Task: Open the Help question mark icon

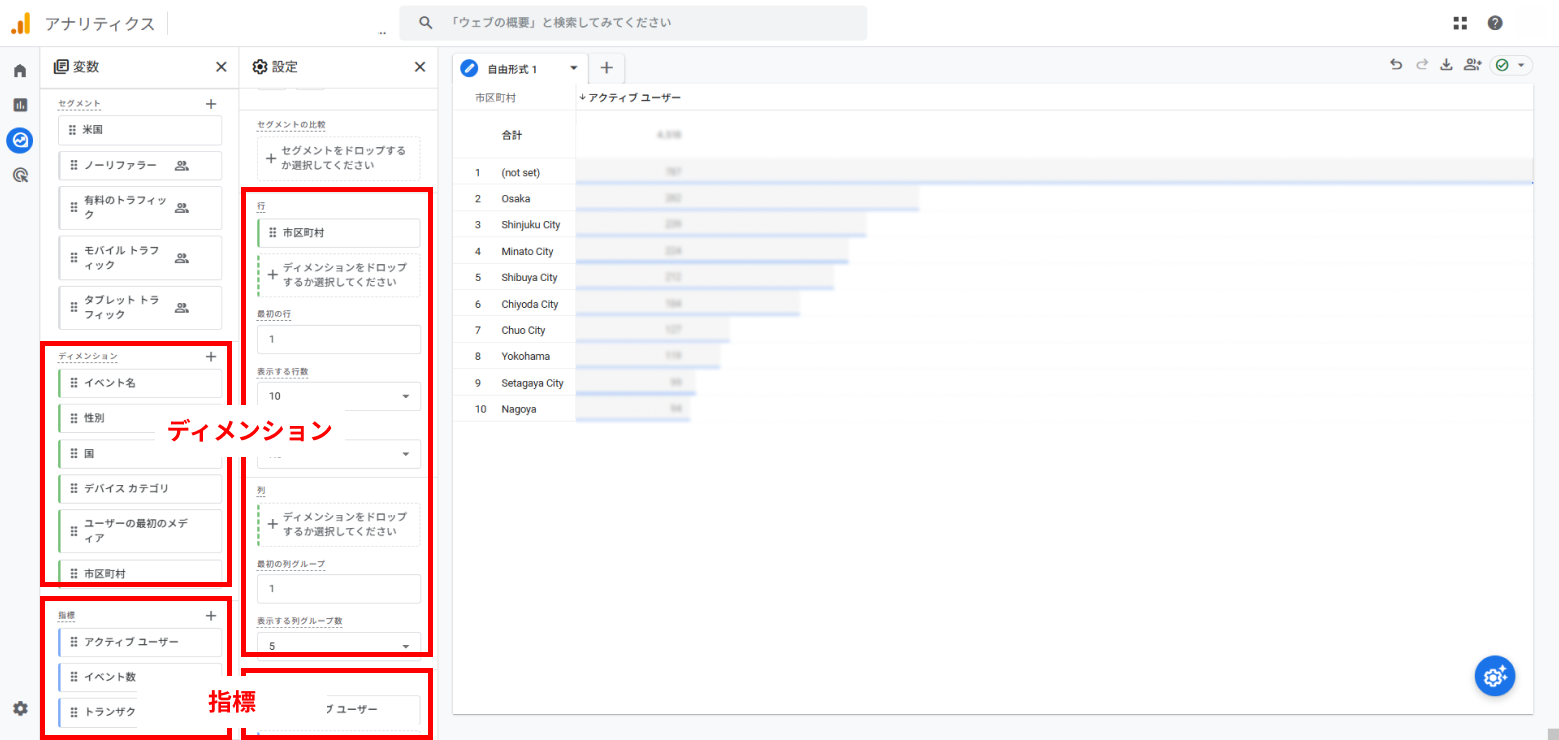Action: [x=1495, y=23]
